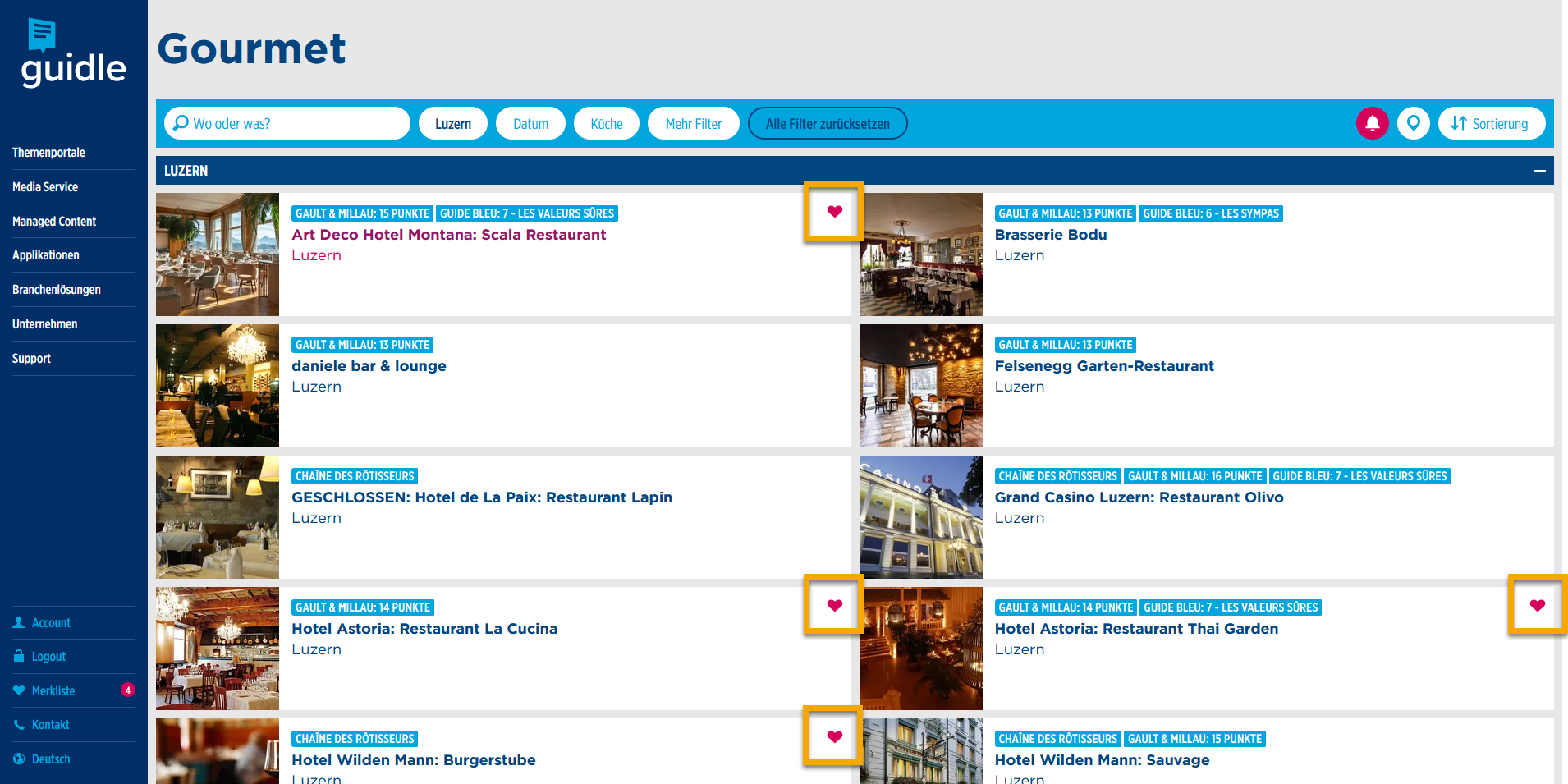Click Alle Filter zurücksetzen button

(828, 123)
